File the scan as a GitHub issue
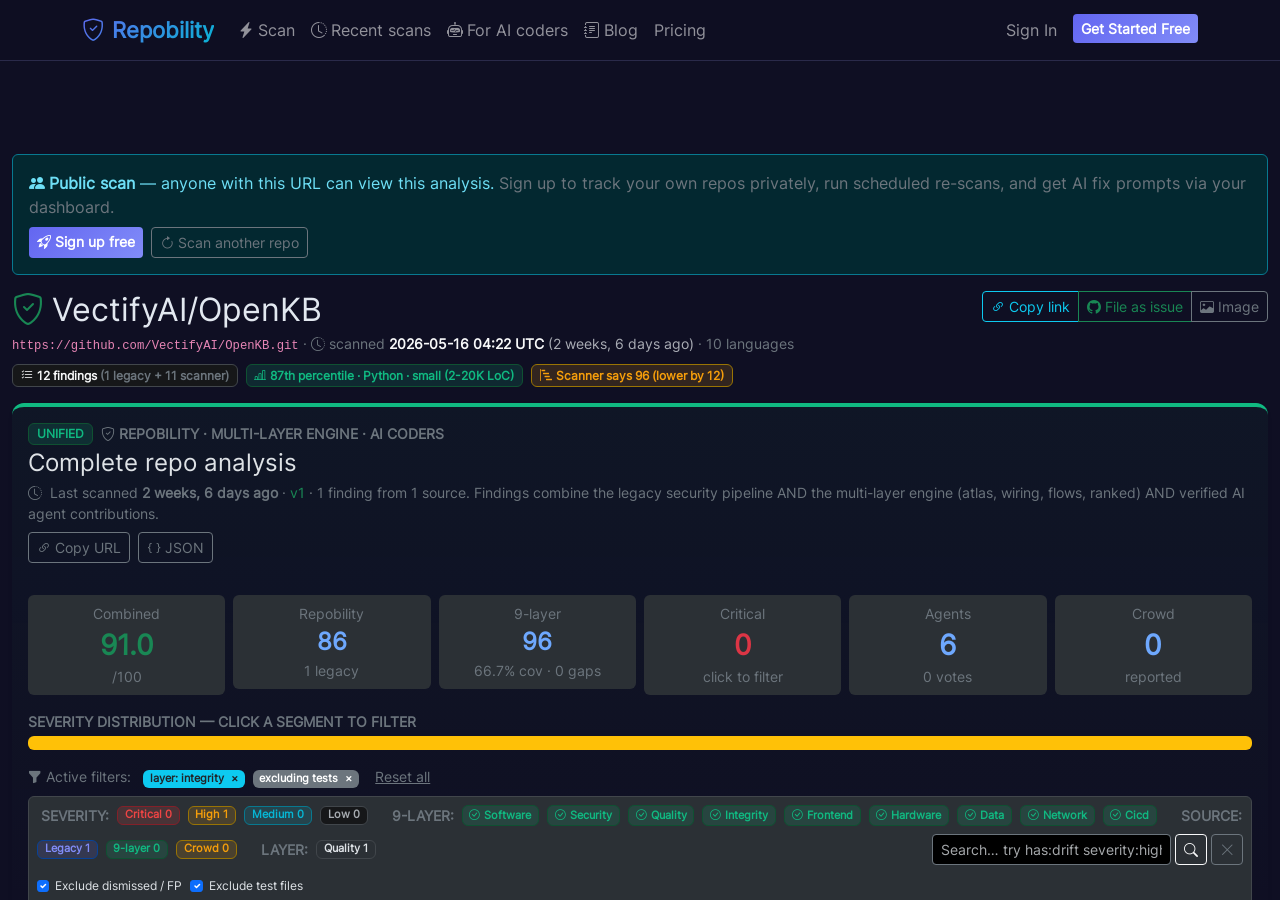Viewport: 1280px width, 900px height. [1135, 307]
